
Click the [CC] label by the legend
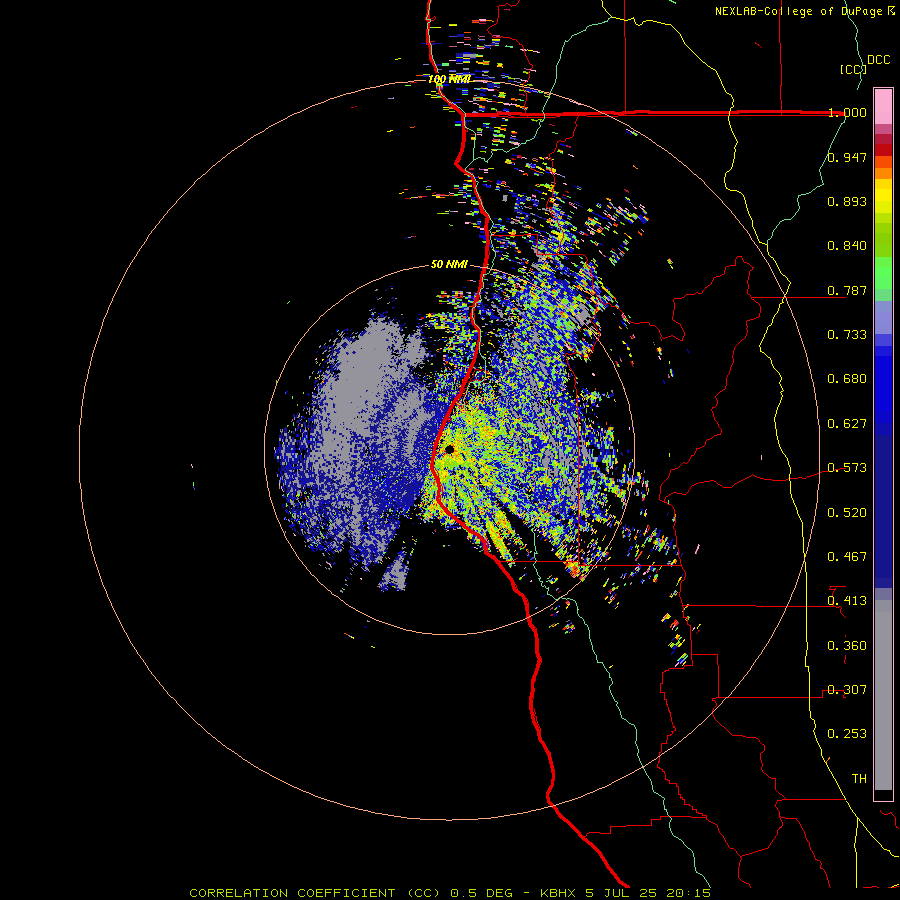point(853,69)
